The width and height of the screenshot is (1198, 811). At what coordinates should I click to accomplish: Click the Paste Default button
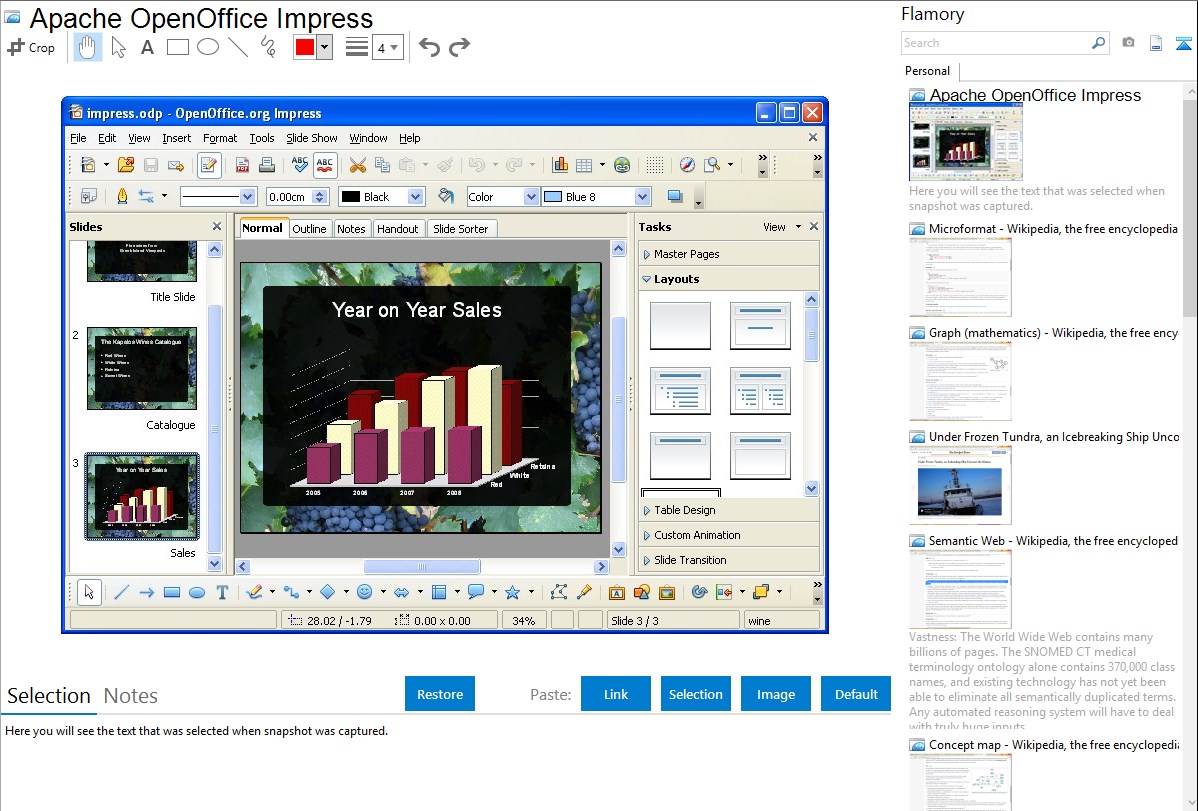856,694
